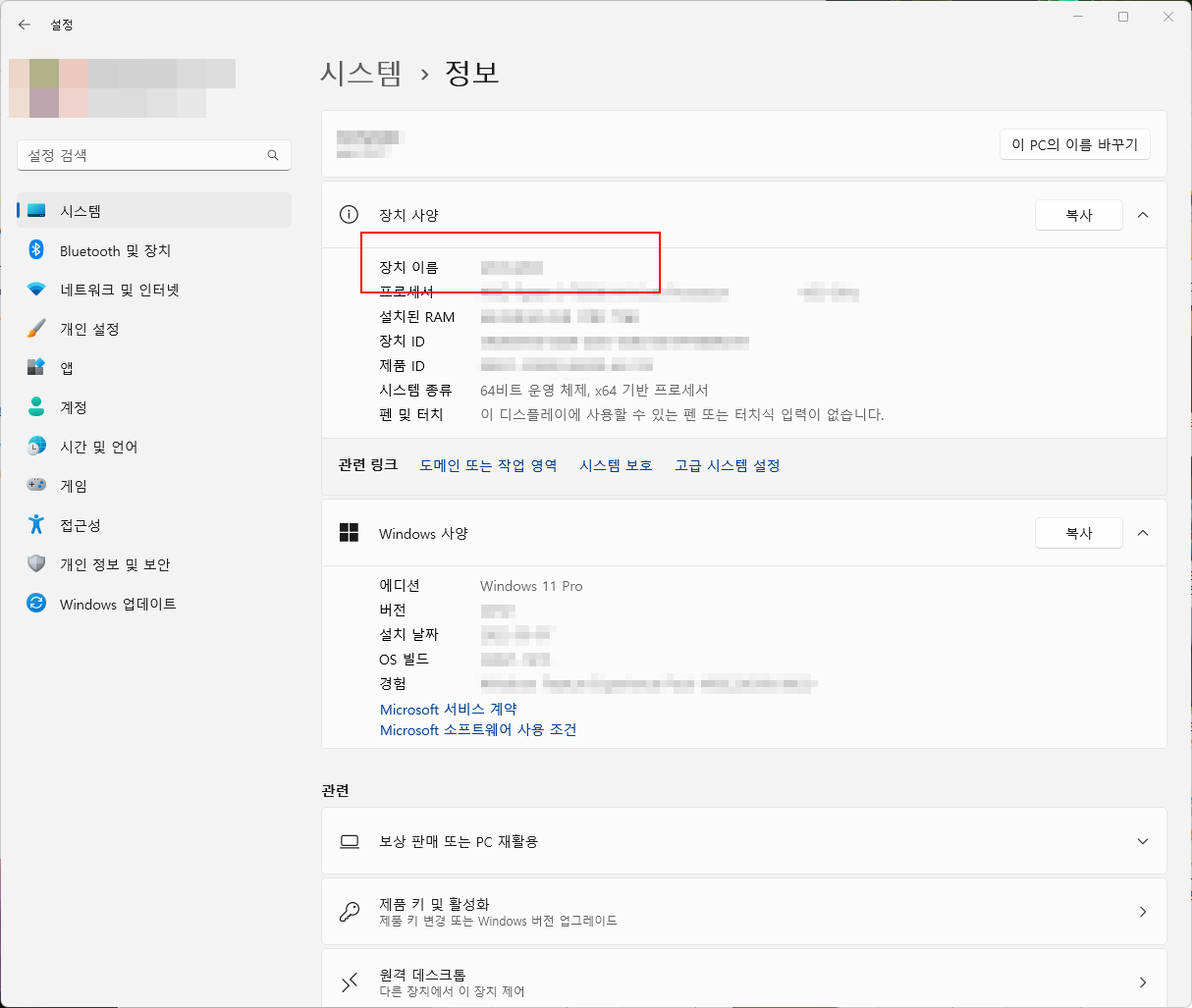Click the clock globe icon beside 시간 및 언어
The image size is (1192, 1008).
click(x=36, y=447)
